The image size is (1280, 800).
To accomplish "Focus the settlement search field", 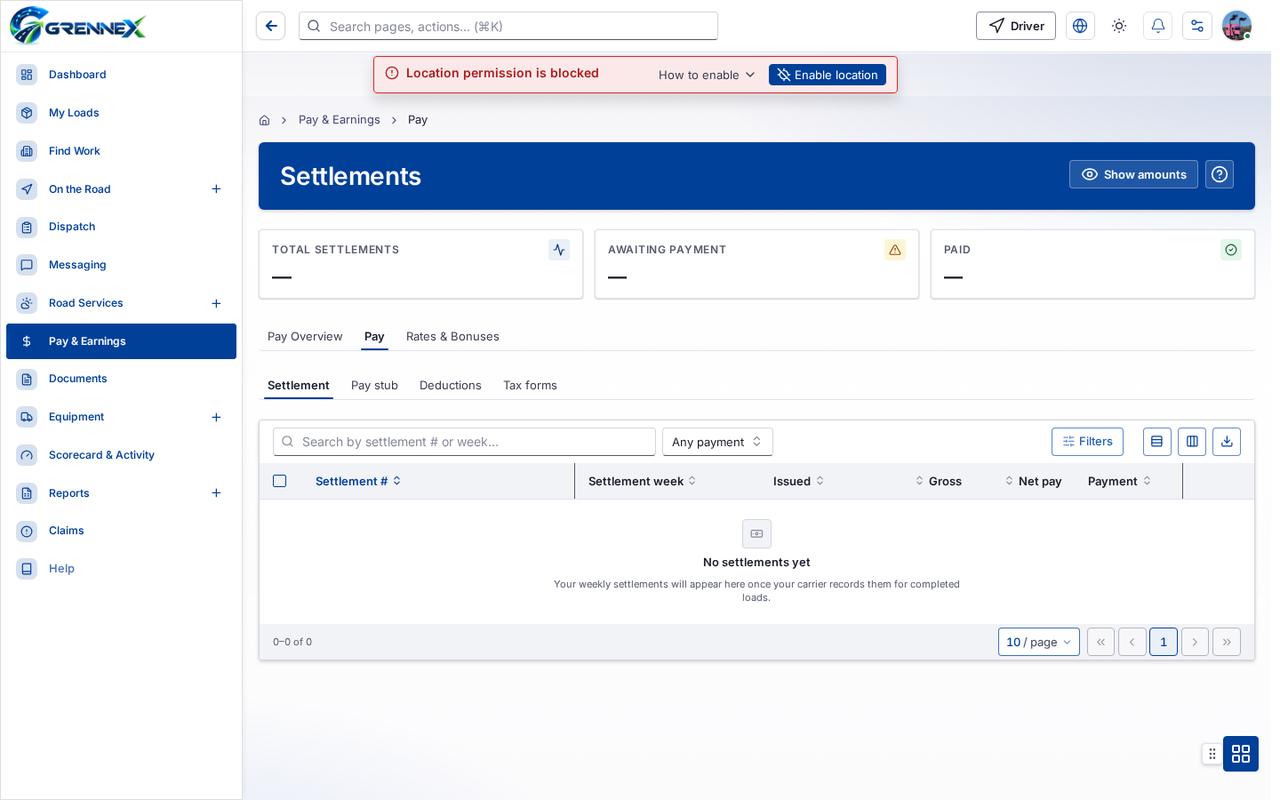I will [464, 442].
